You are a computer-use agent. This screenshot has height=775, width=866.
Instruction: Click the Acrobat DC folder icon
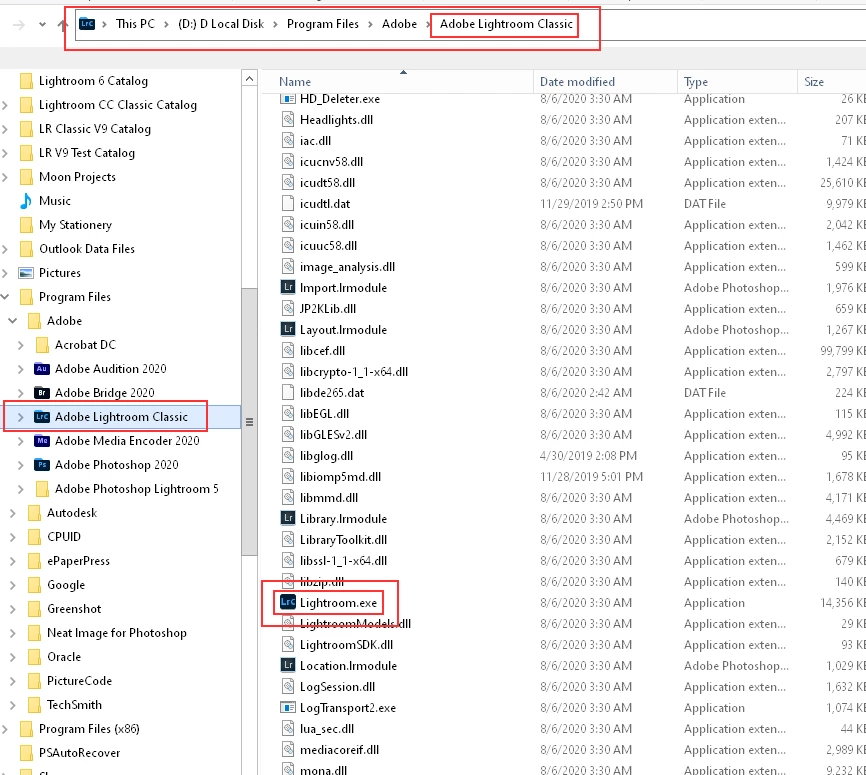pos(42,345)
